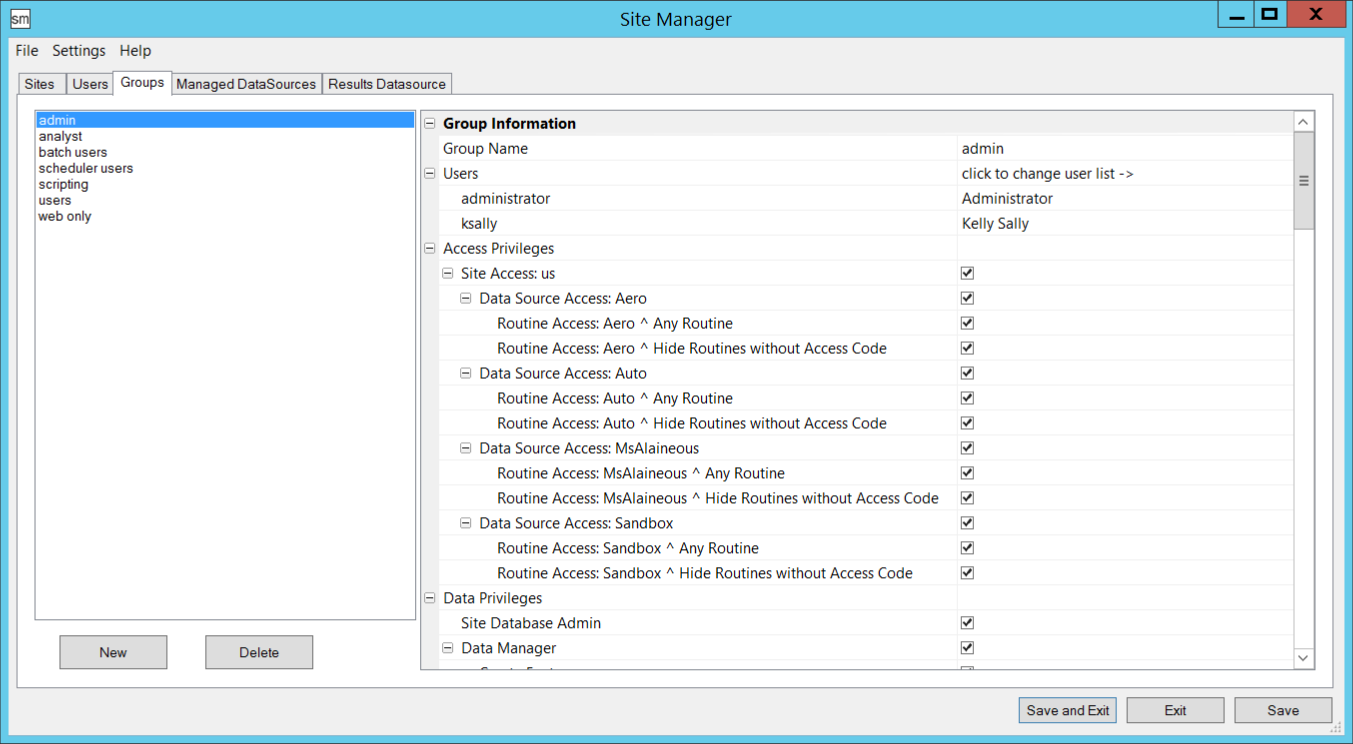Click the New group button

(113, 653)
